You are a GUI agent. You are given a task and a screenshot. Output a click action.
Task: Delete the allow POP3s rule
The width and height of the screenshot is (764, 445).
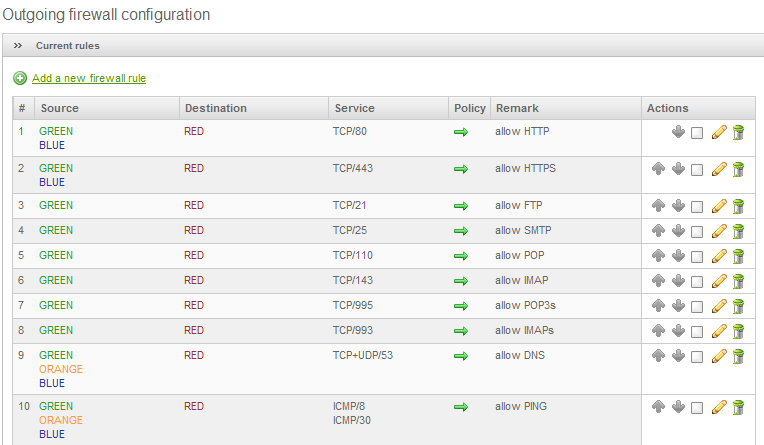(739, 306)
